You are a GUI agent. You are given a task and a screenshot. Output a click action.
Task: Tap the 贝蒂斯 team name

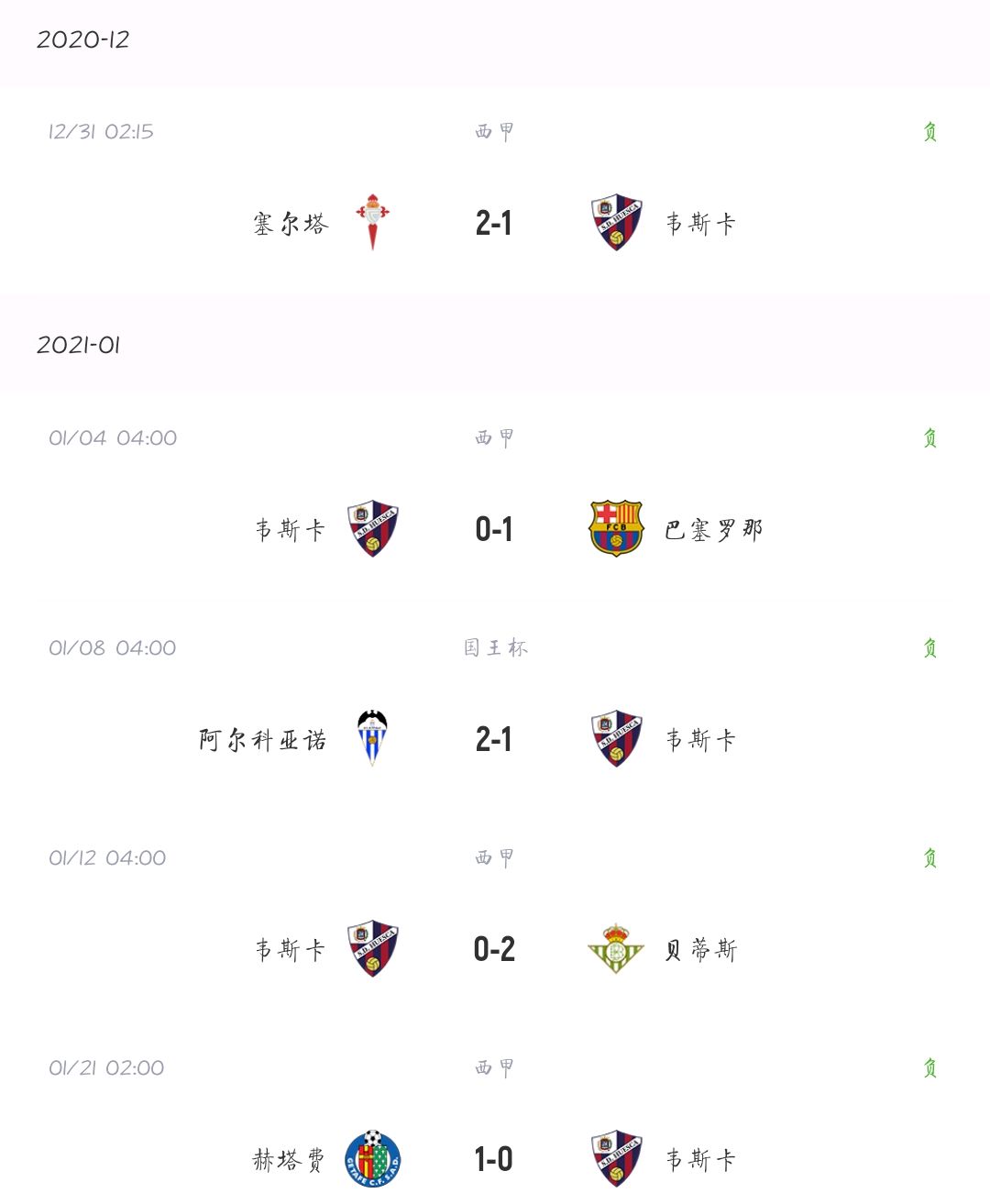701,949
